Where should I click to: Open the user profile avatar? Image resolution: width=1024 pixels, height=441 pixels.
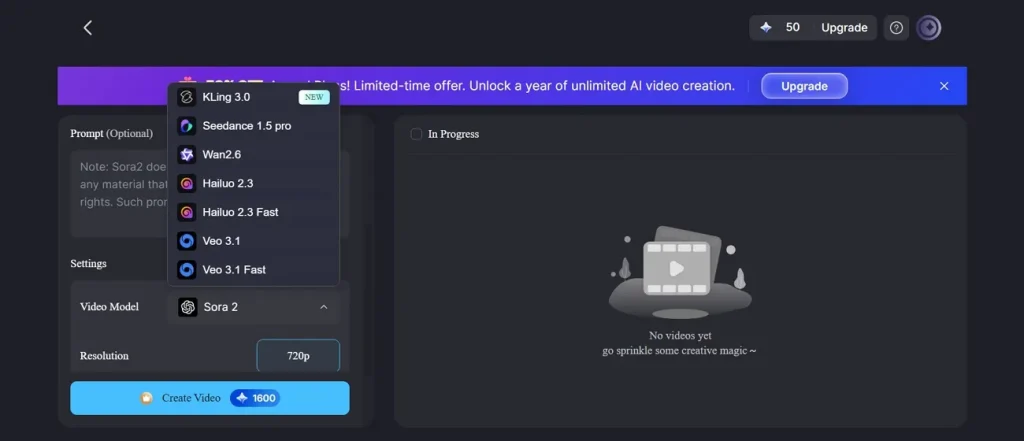click(928, 27)
